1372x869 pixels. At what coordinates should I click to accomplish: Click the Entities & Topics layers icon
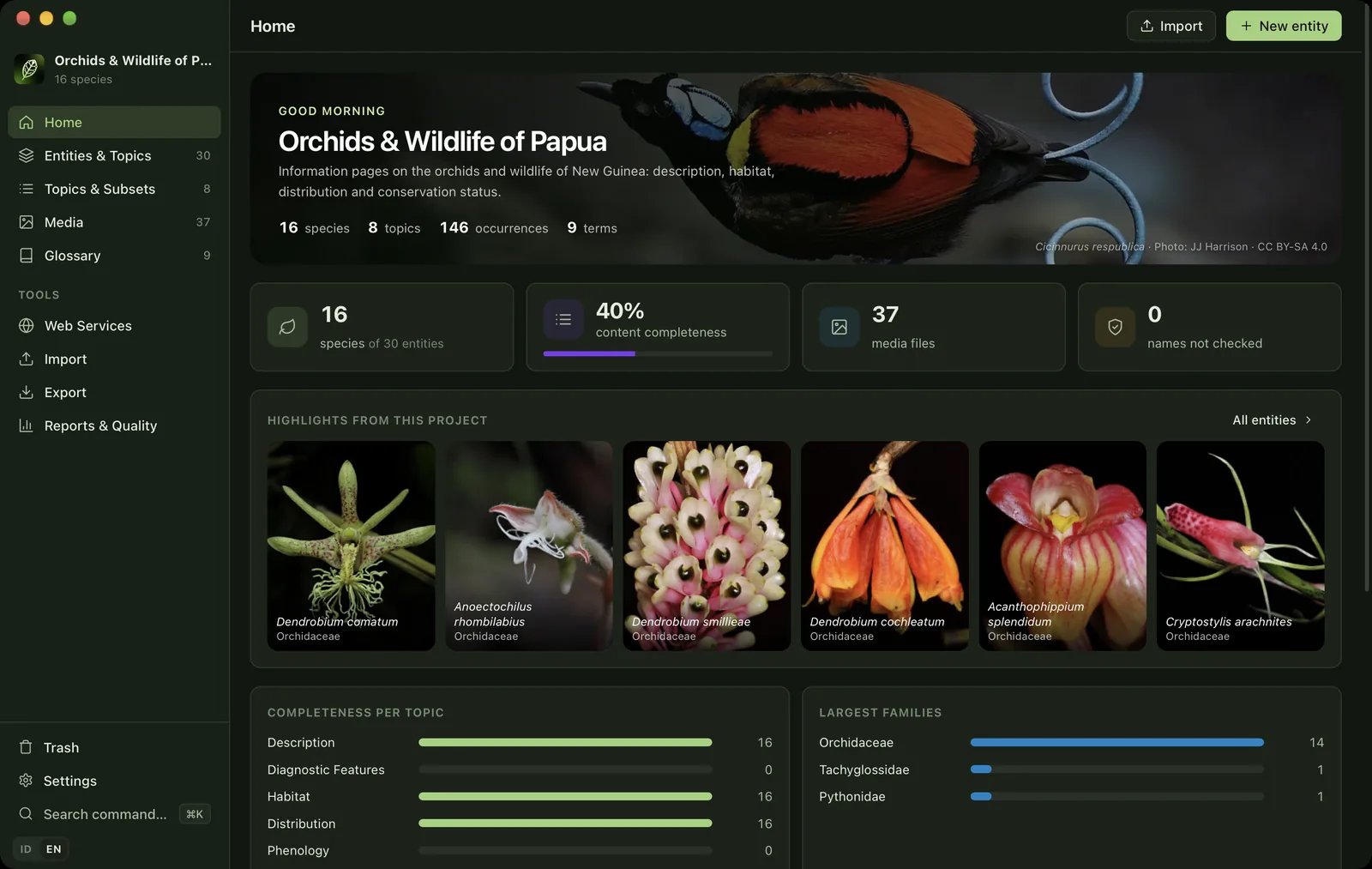[27, 155]
